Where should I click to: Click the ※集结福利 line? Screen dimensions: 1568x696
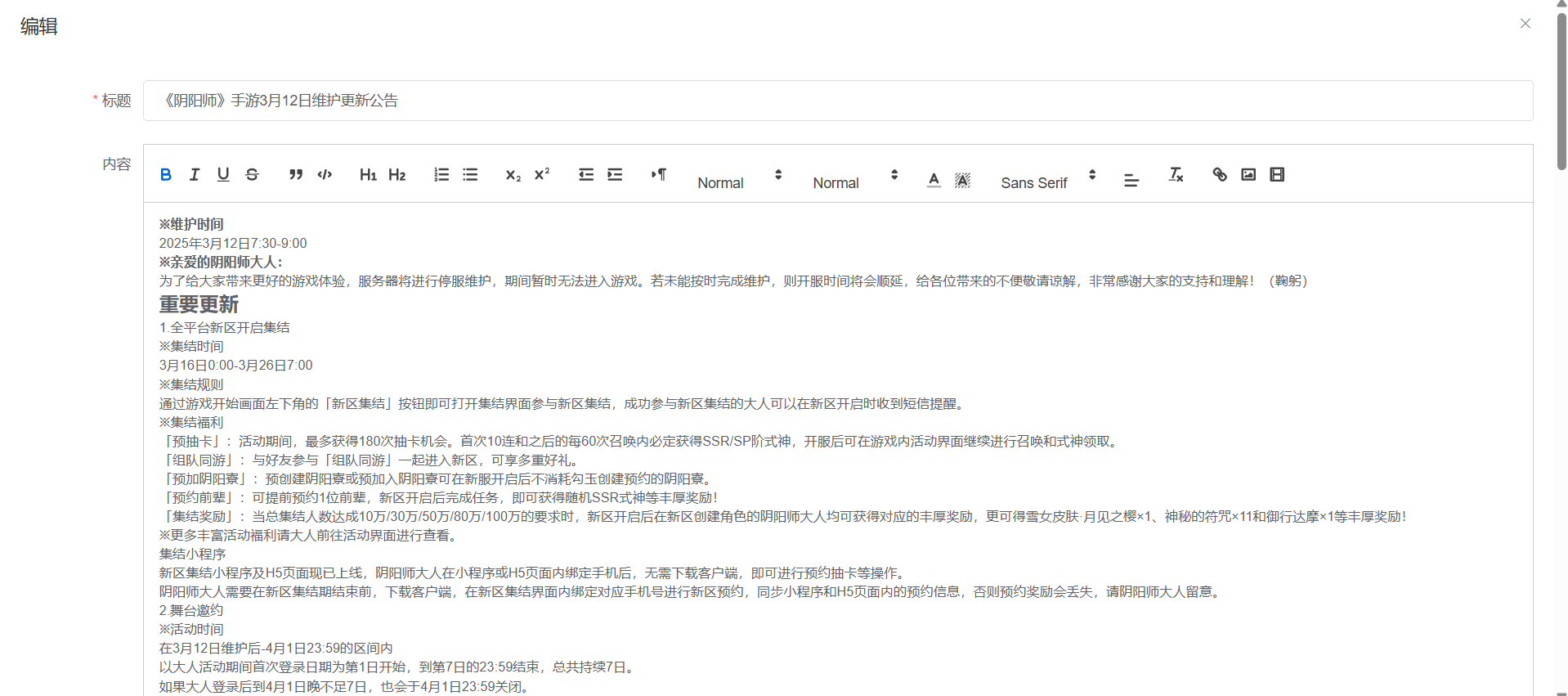pyautogui.click(x=190, y=422)
